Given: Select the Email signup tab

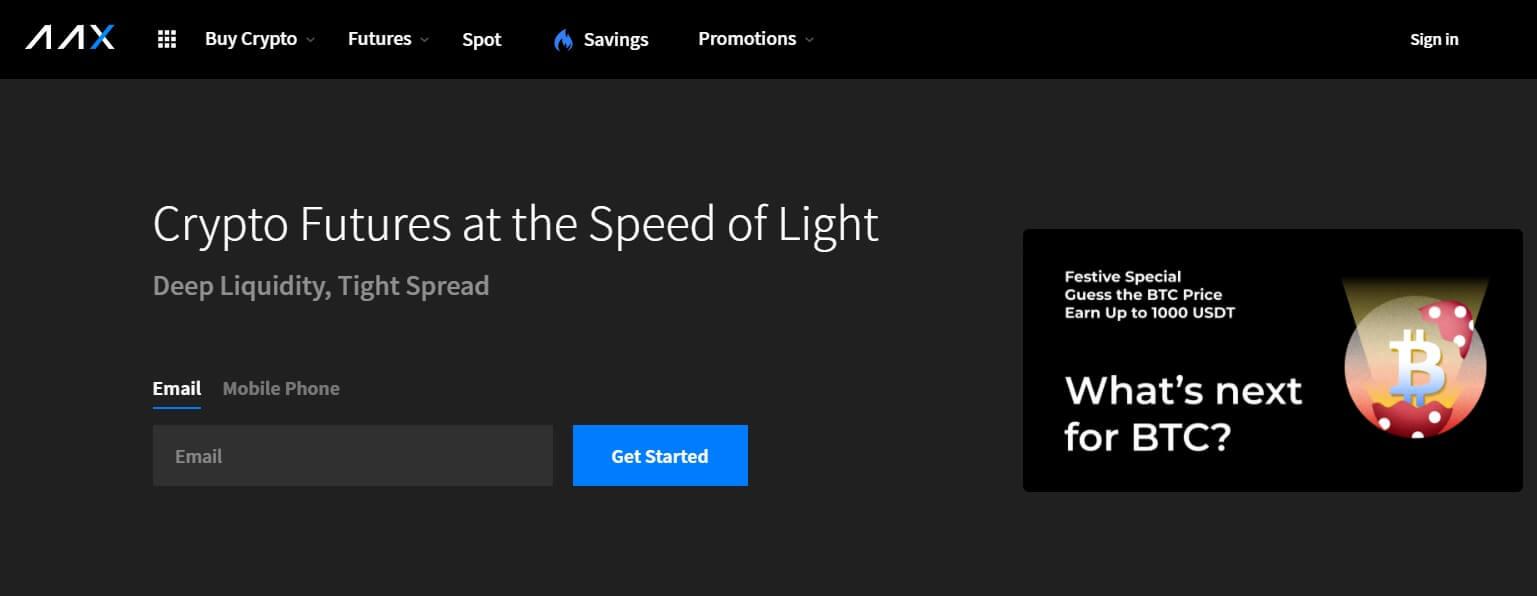Looking at the screenshot, I should pyautogui.click(x=177, y=389).
